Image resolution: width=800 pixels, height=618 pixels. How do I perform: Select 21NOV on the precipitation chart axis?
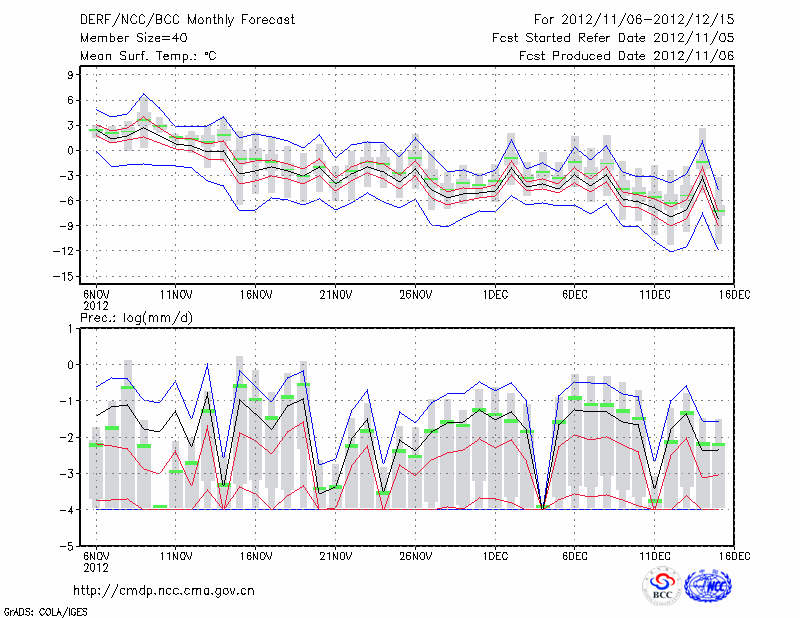click(x=336, y=555)
